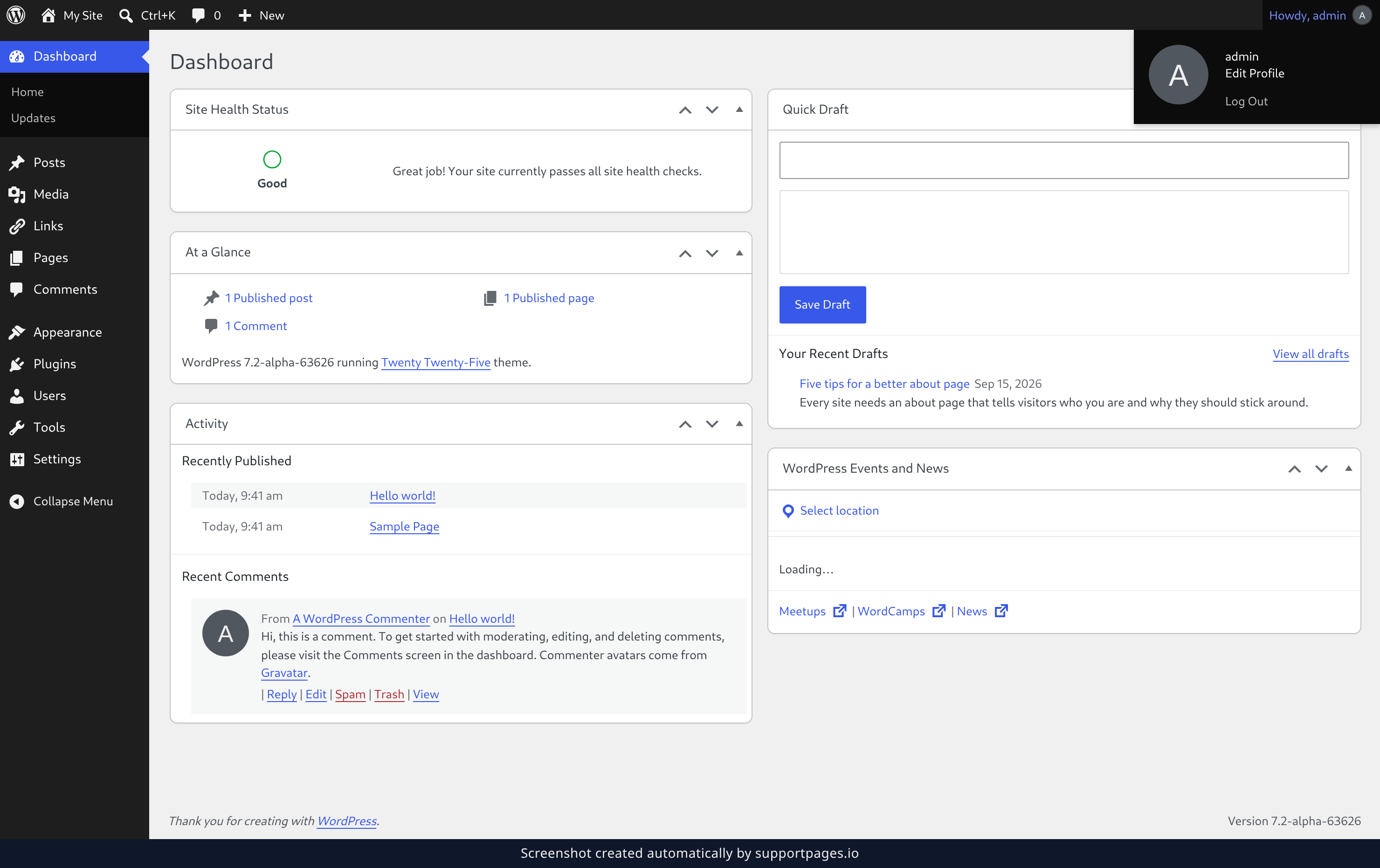Open the My Site home icon
Image resolution: width=1380 pixels, height=868 pixels.
(x=48, y=15)
